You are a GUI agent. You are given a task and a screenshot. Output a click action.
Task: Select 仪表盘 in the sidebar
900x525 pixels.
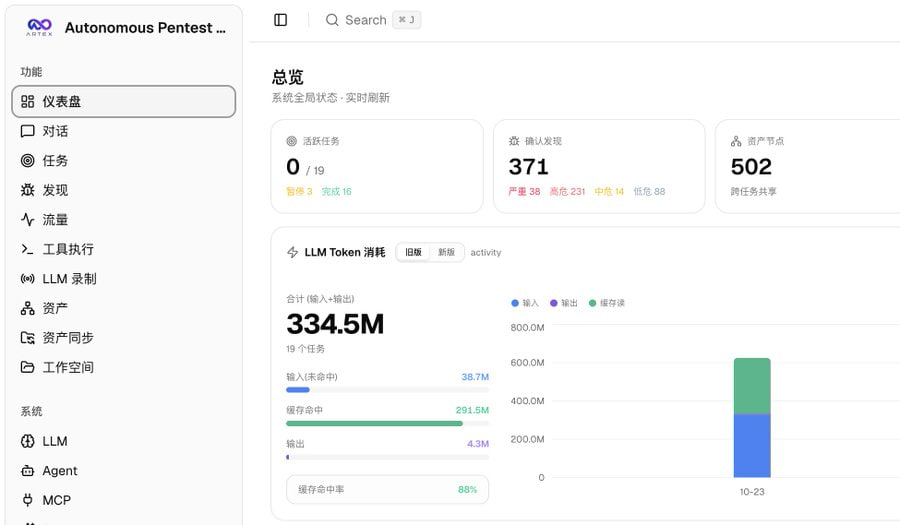tap(123, 102)
